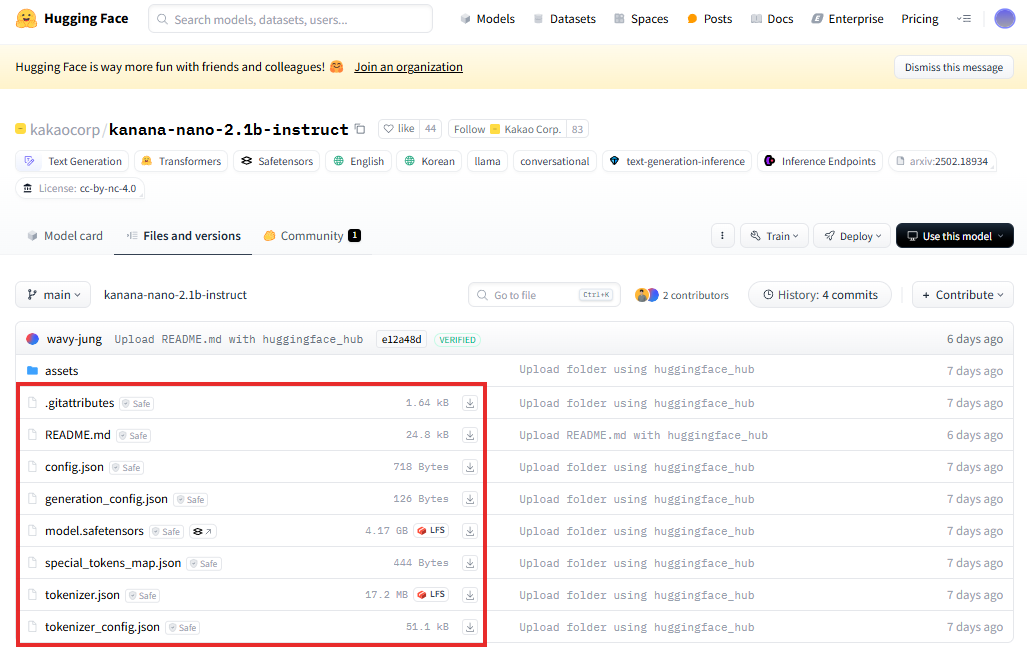Click the Inference Endpoints tag

[x=820, y=161]
